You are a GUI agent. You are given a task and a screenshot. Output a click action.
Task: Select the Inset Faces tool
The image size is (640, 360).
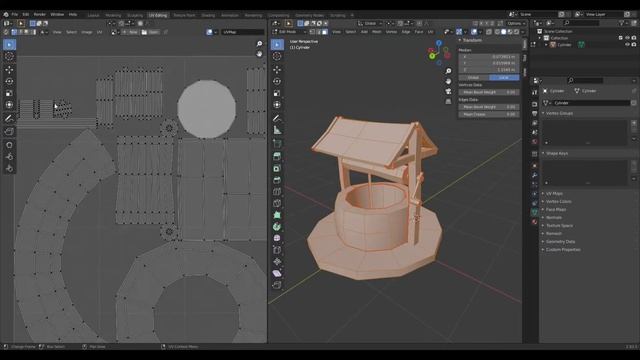[x=277, y=168]
